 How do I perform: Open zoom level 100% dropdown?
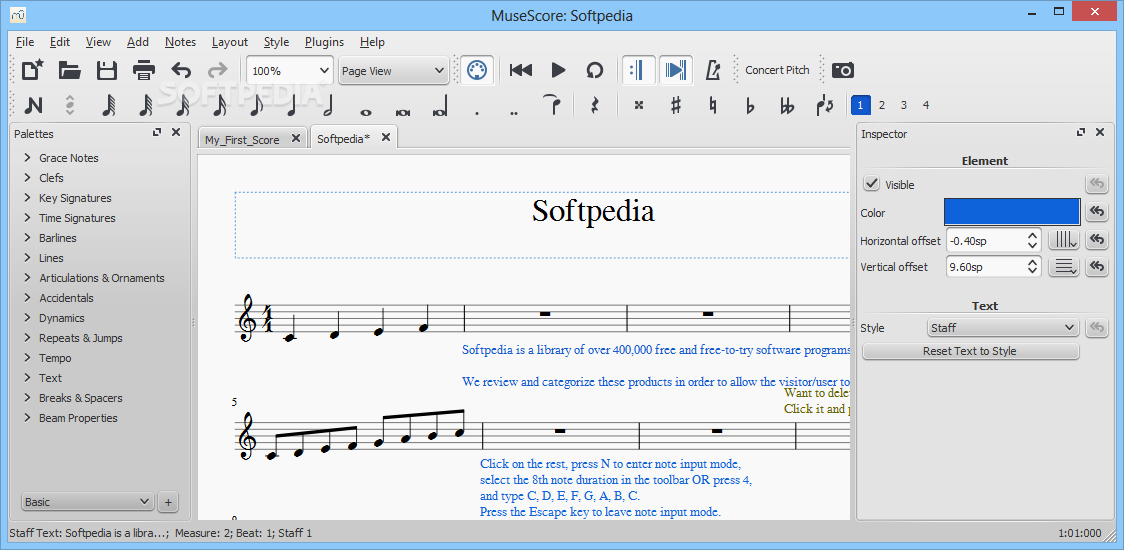pos(290,70)
